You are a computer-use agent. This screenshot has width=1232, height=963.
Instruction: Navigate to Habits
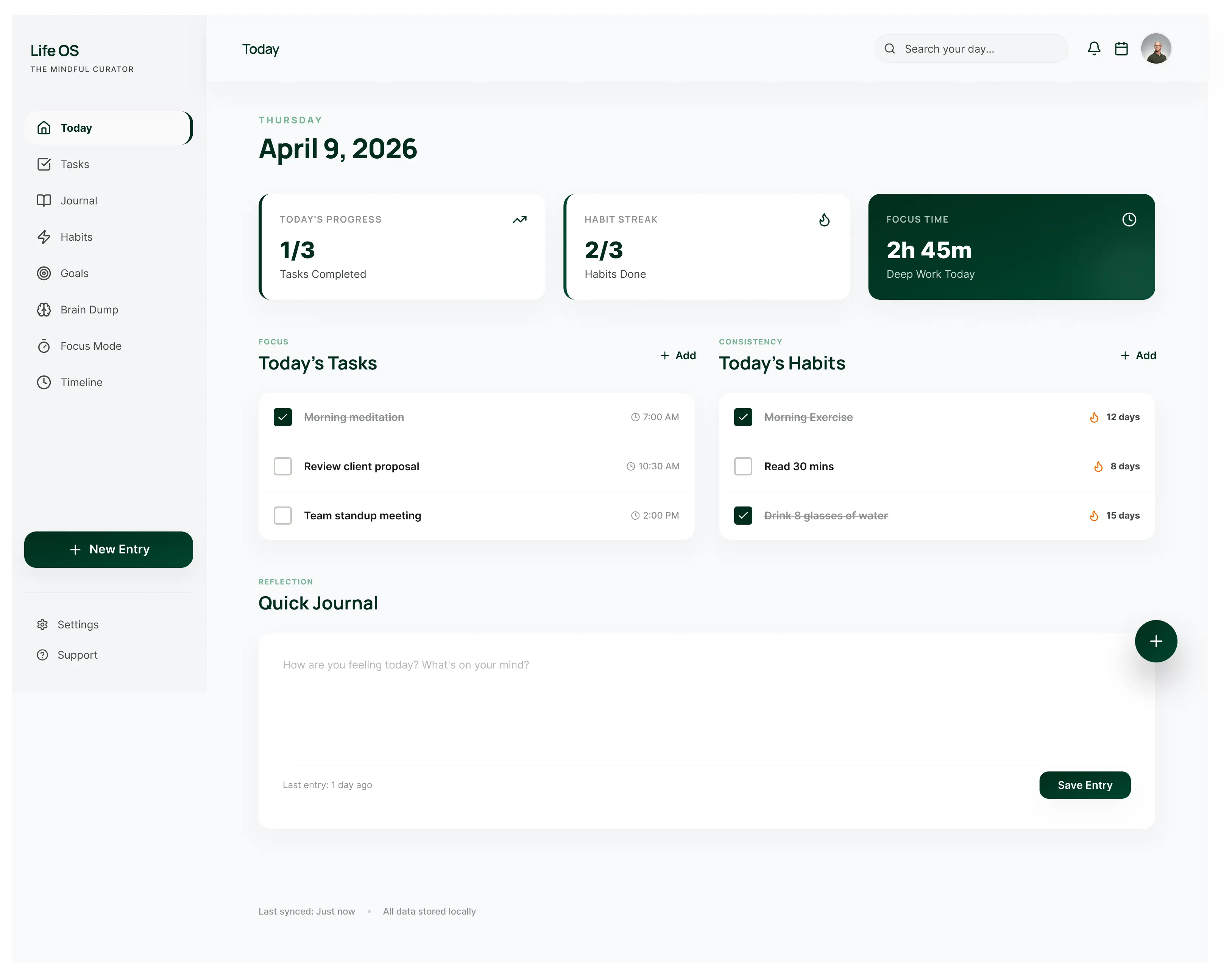(108, 237)
